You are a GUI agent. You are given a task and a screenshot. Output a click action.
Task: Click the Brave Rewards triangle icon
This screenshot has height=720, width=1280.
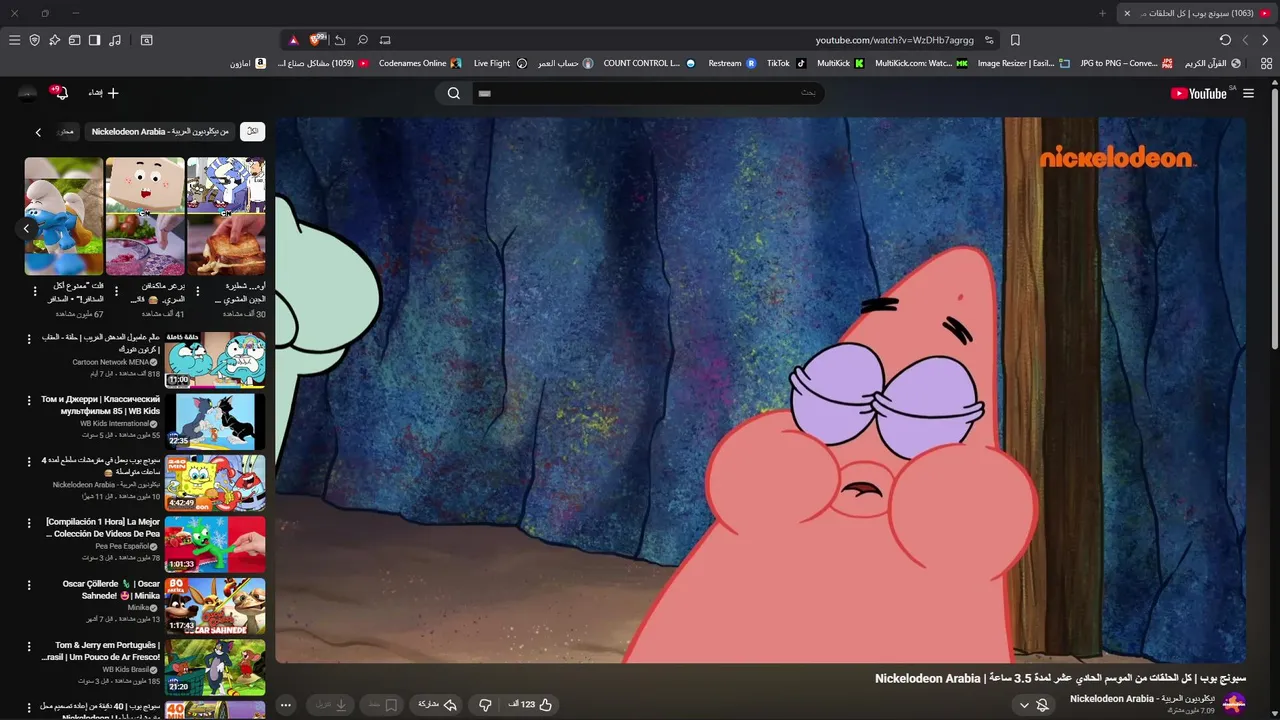pos(293,40)
